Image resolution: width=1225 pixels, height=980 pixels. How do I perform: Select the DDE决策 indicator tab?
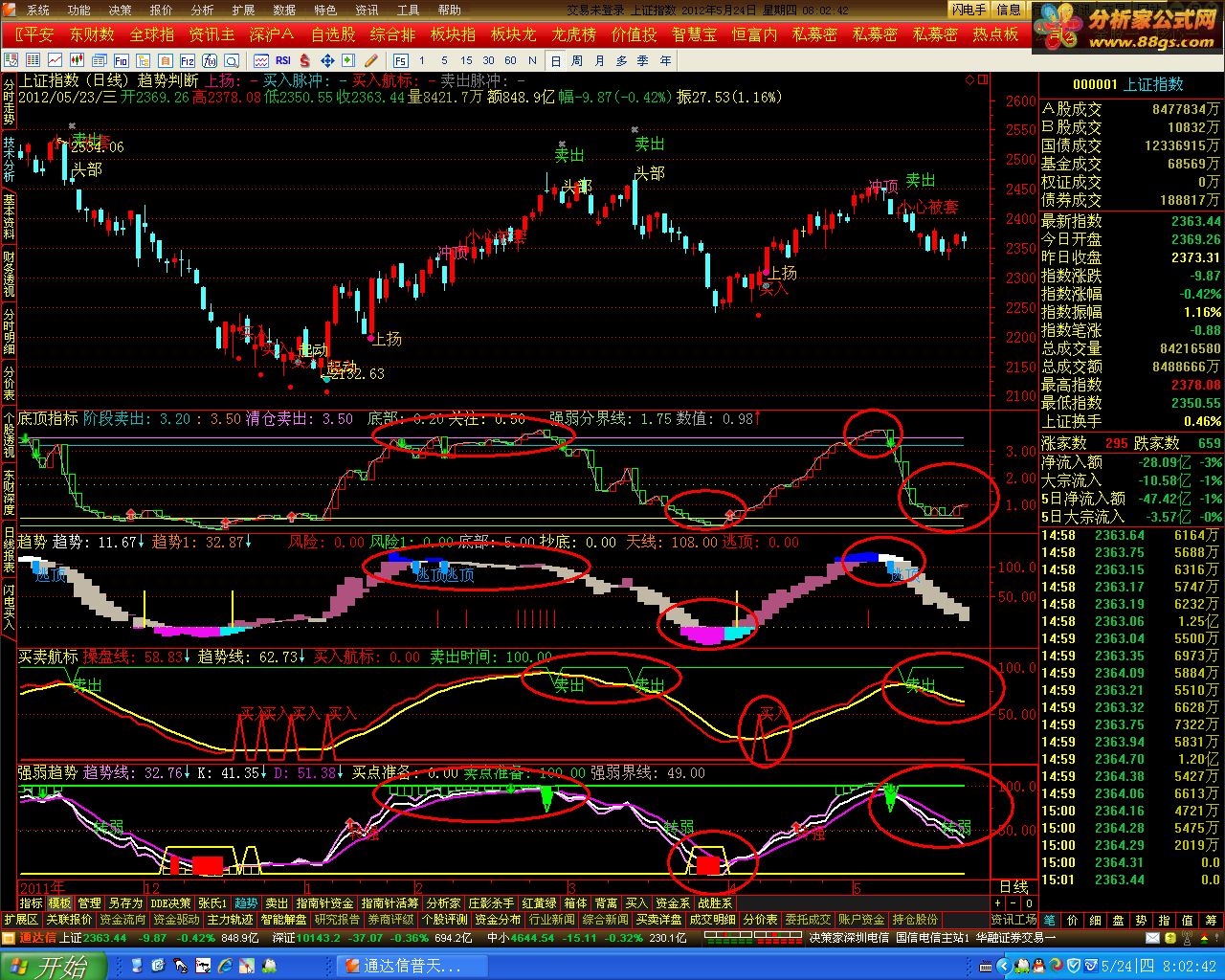click(x=170, y=902)
